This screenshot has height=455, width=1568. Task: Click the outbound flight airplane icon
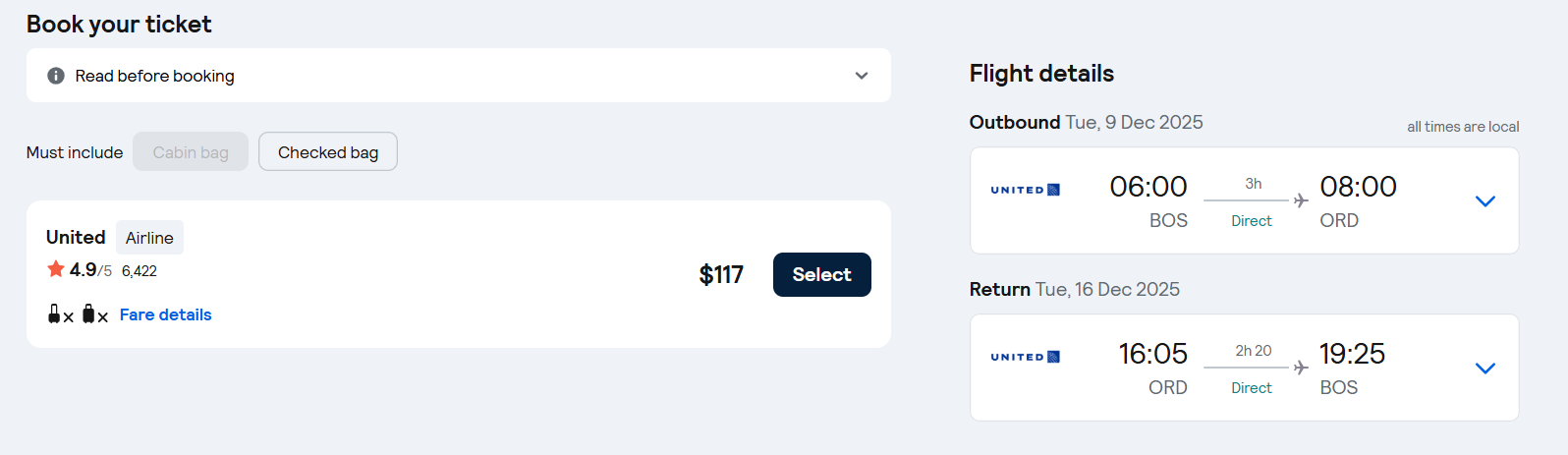click(x=1301, y=200)
